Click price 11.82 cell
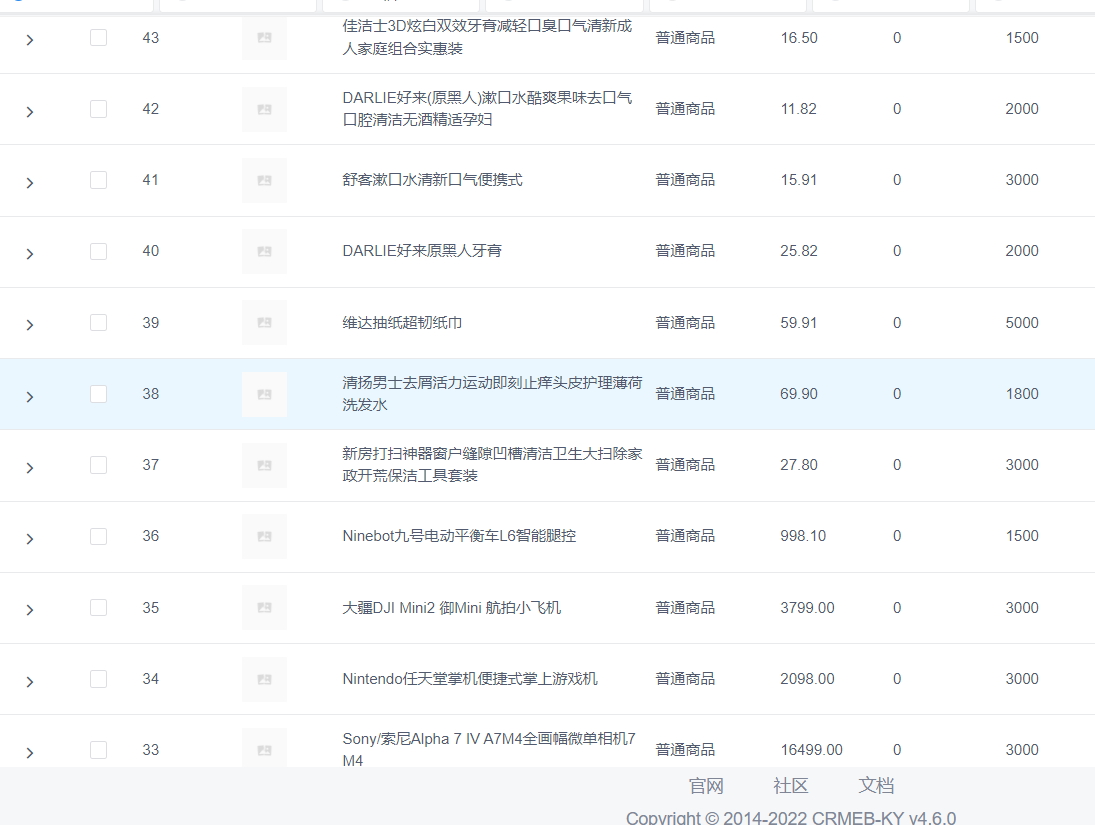The image size is (1095, 825). (x=799, y=109)
